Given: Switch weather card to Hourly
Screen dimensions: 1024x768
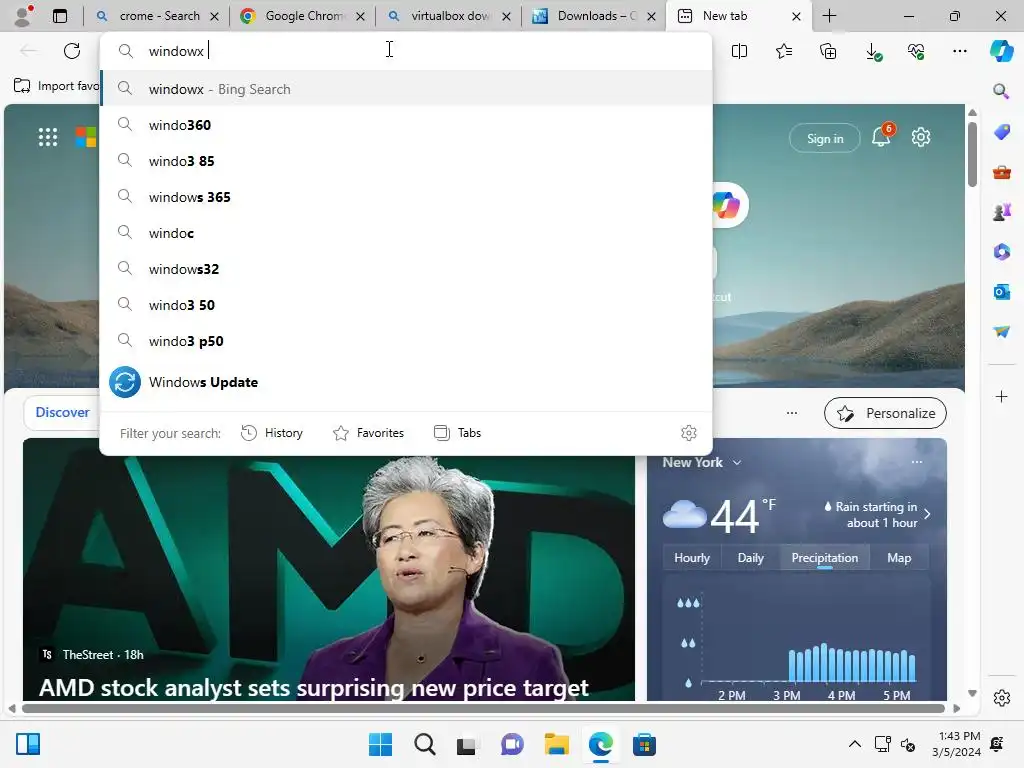Looking at the screenshot, I should click(x=692, y=558).
